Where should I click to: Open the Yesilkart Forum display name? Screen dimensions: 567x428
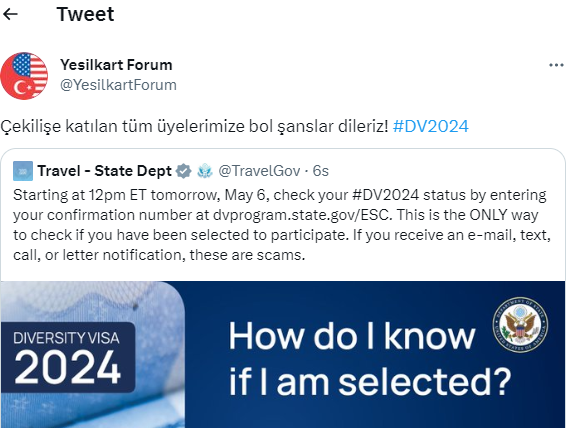point(116,65)
